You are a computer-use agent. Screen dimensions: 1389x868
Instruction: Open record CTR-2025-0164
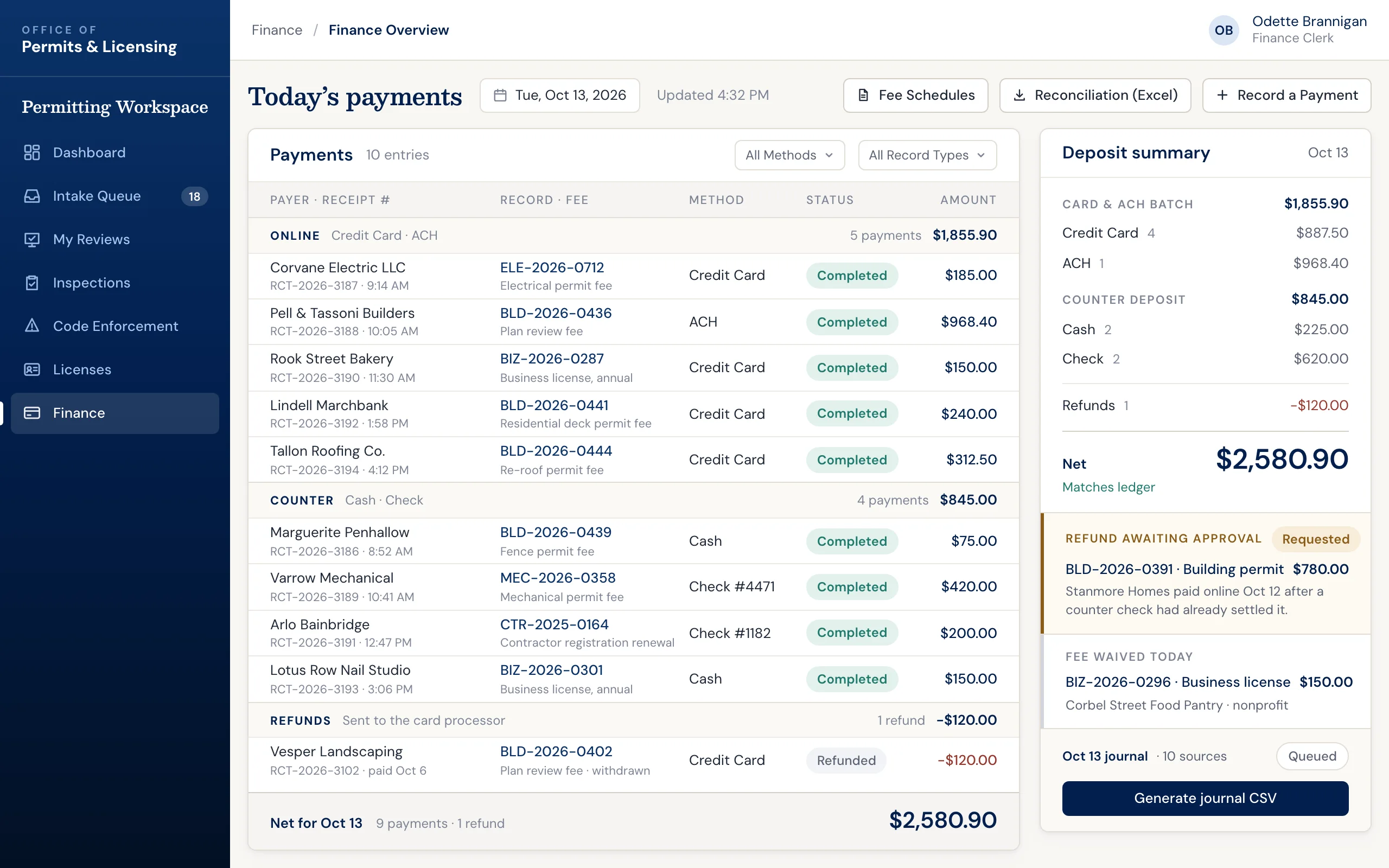[x=554, y=624]
